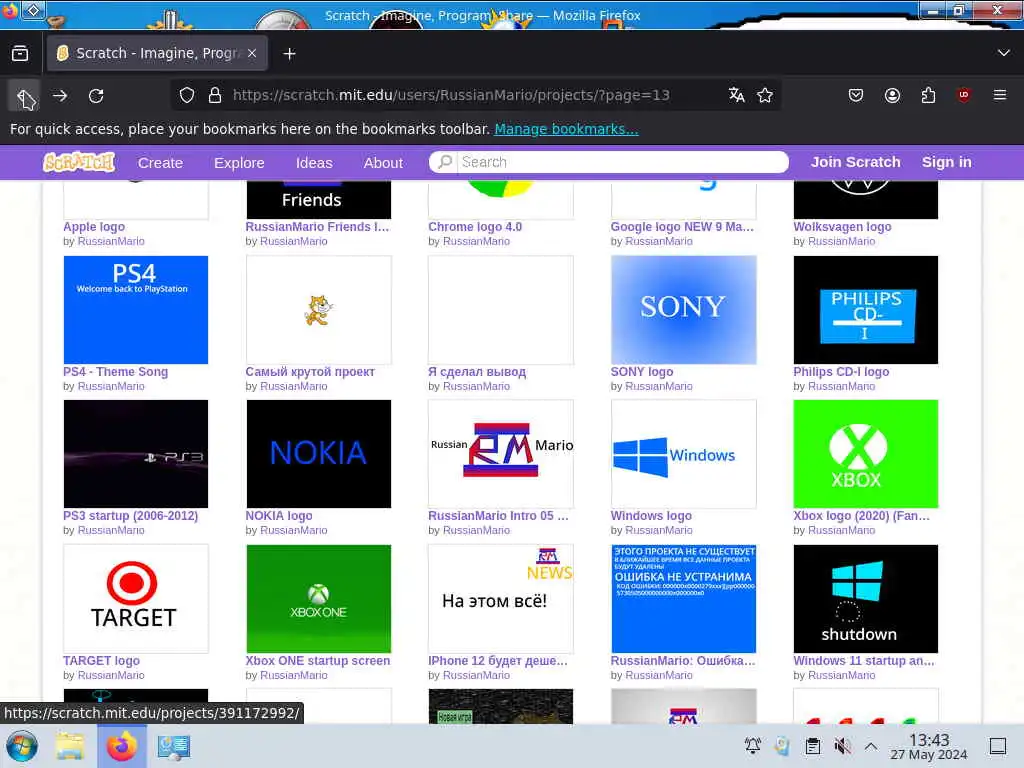Click the Firefox taskbar icon
This screenshot has width=1024, height=768.
(121, 746)
